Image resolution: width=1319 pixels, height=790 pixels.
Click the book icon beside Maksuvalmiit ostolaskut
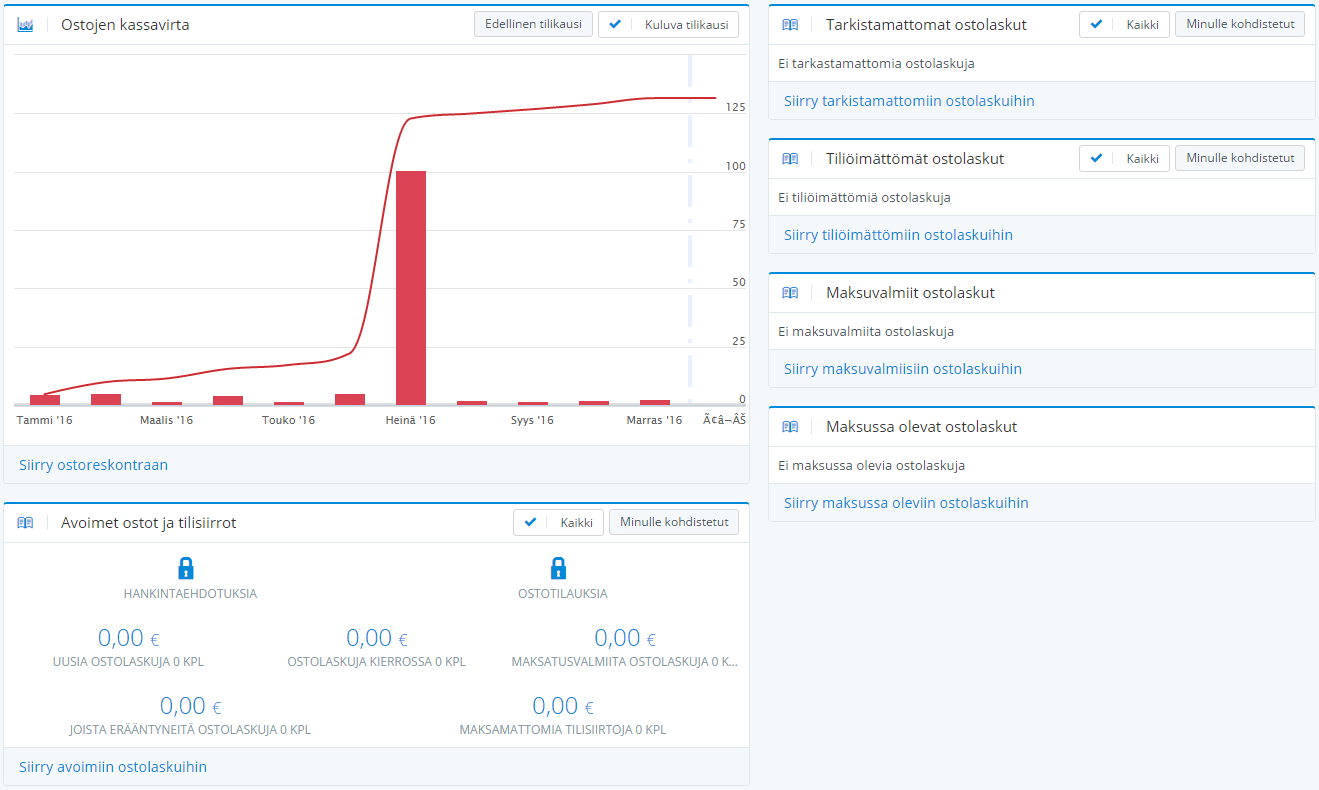(790, 293)
